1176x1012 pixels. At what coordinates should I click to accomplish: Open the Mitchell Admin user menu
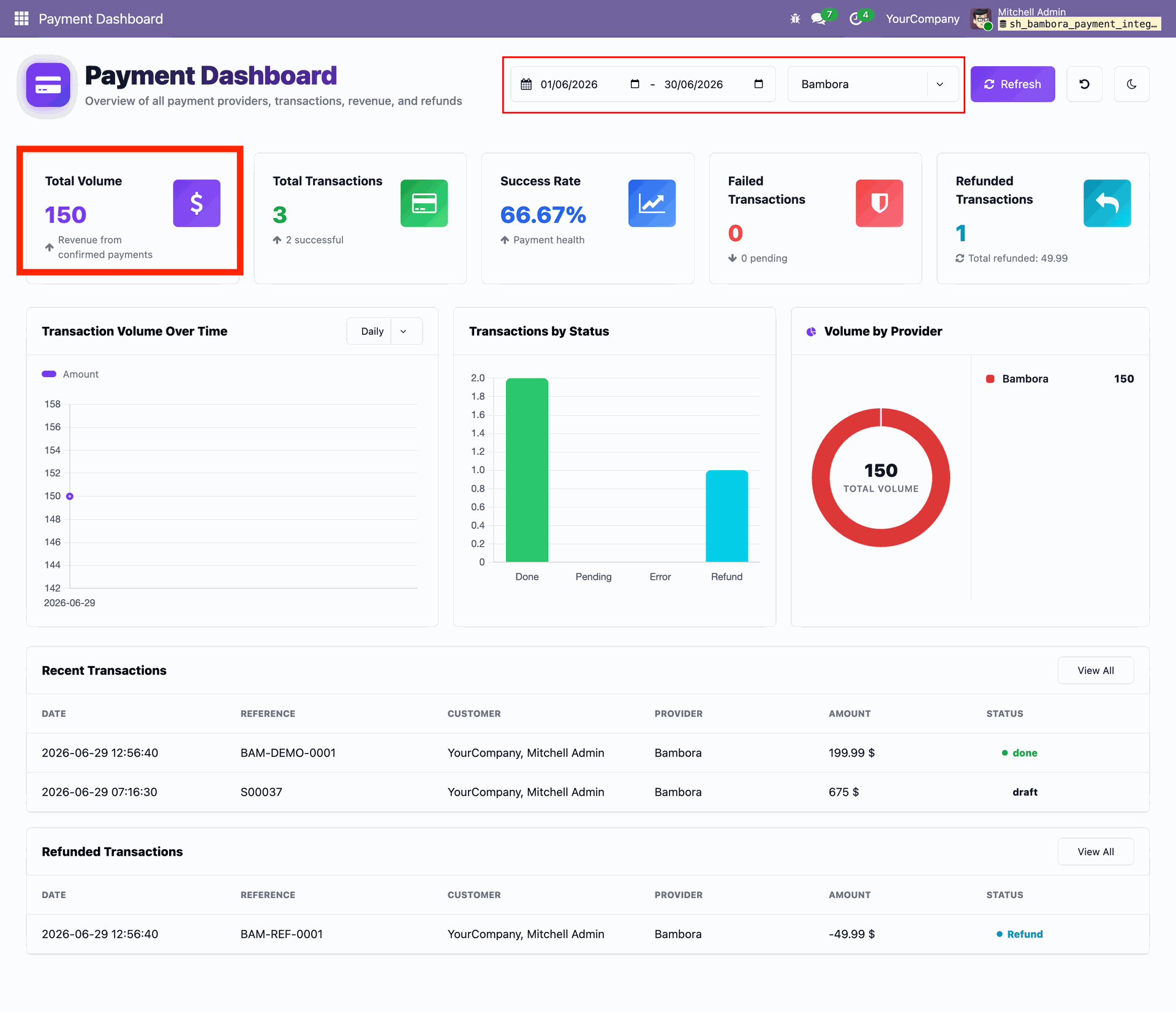point(1066,18)
